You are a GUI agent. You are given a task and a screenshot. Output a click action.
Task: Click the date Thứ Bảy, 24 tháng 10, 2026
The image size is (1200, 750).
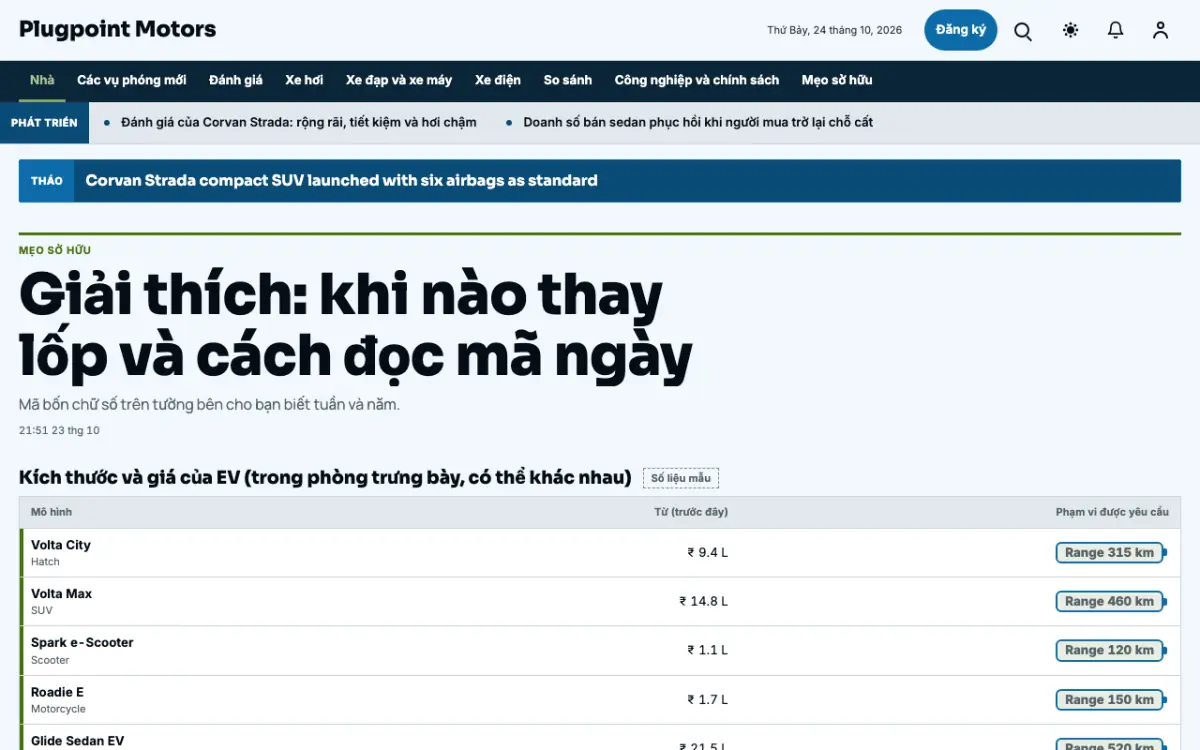(x=835, y=31)
